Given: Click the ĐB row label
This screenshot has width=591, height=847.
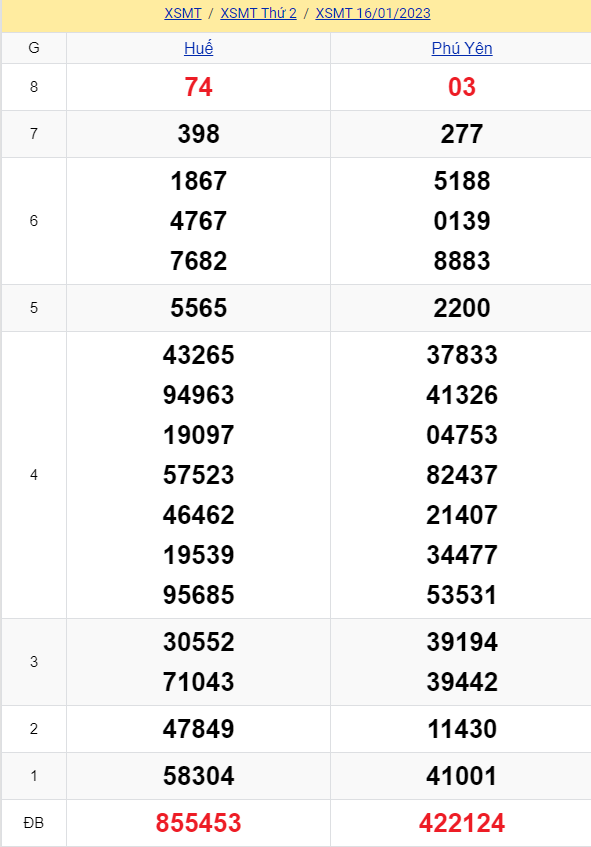Looking at the screenshot, I should (x=33, y=823).
